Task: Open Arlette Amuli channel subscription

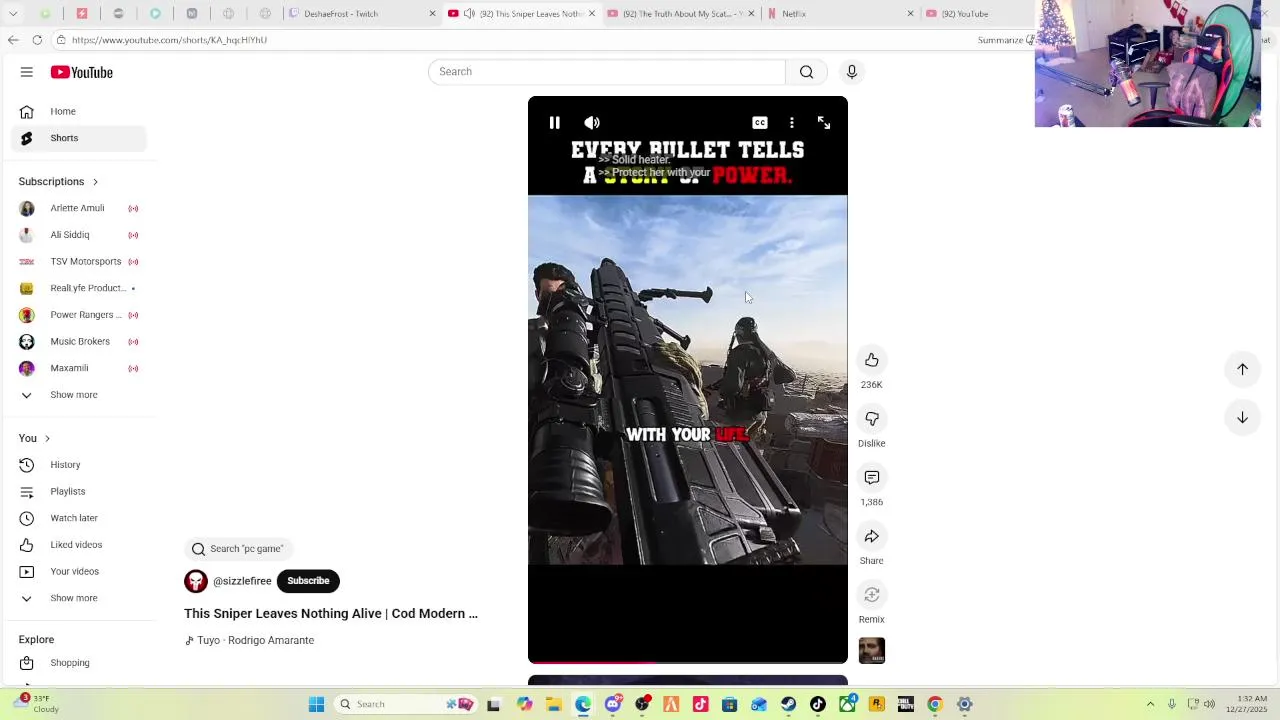Action: [x=79, y=208]
